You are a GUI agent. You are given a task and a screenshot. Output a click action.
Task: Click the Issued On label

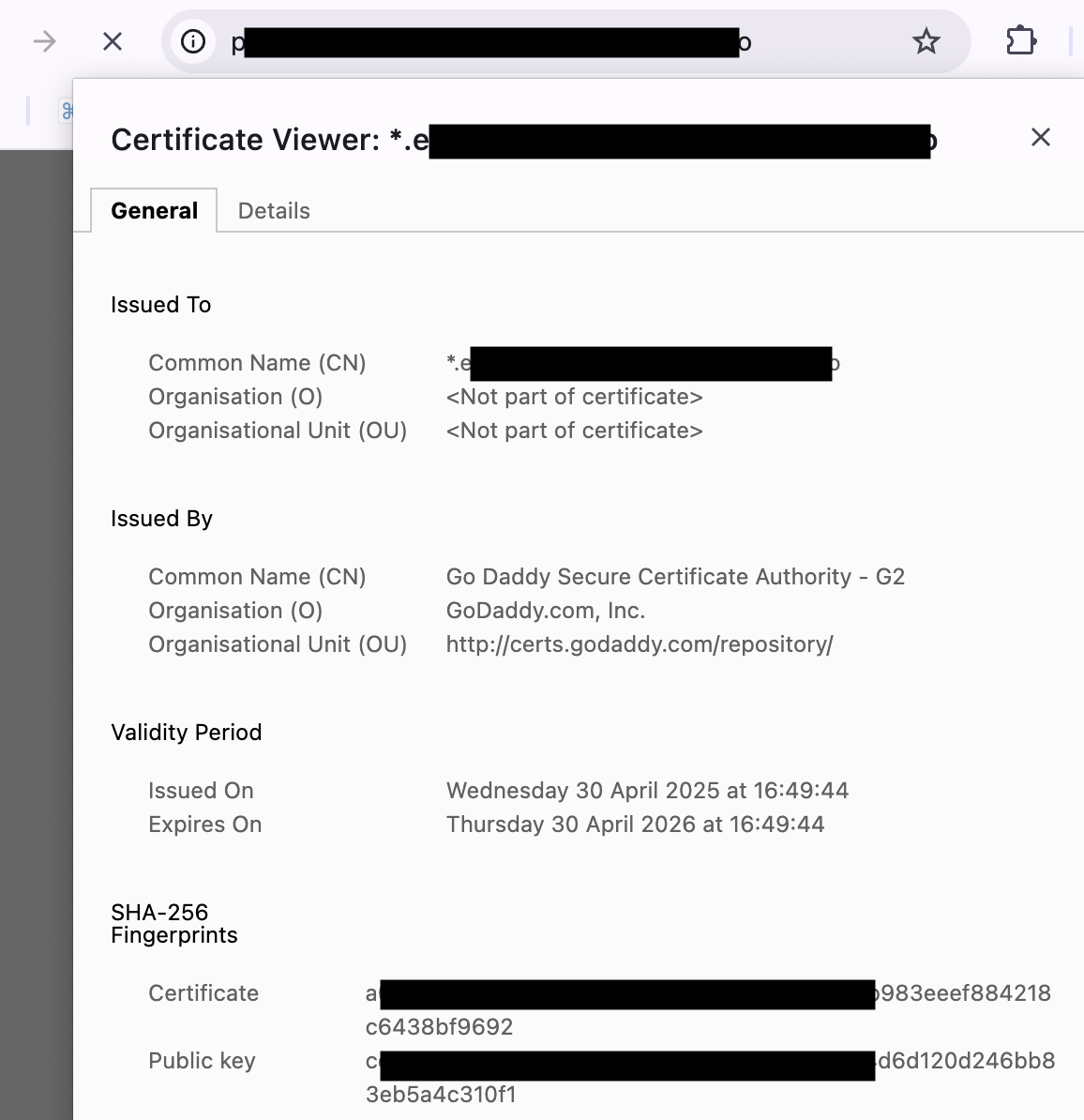[201, 791]
